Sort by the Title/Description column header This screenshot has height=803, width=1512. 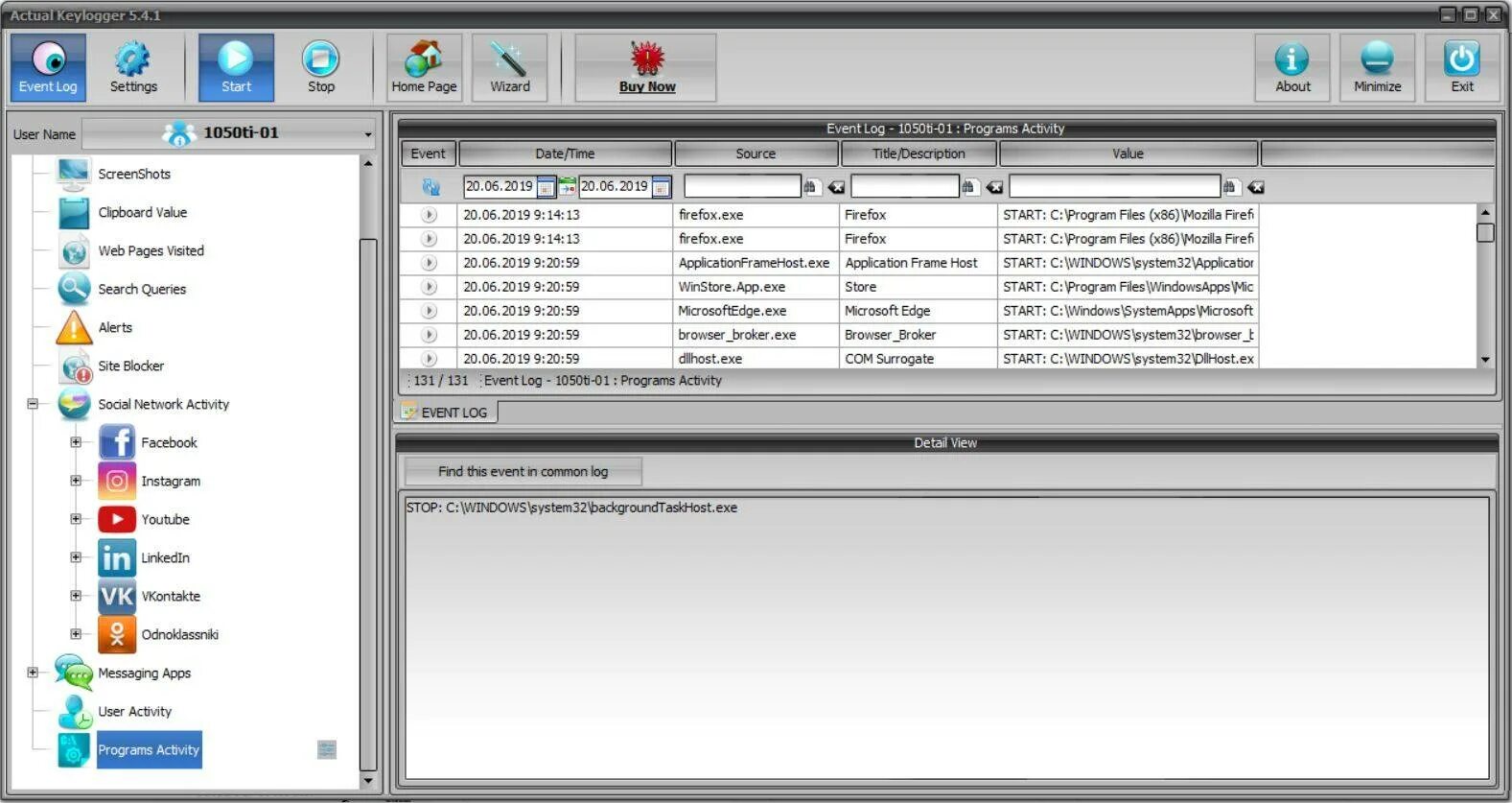point(919,154)
